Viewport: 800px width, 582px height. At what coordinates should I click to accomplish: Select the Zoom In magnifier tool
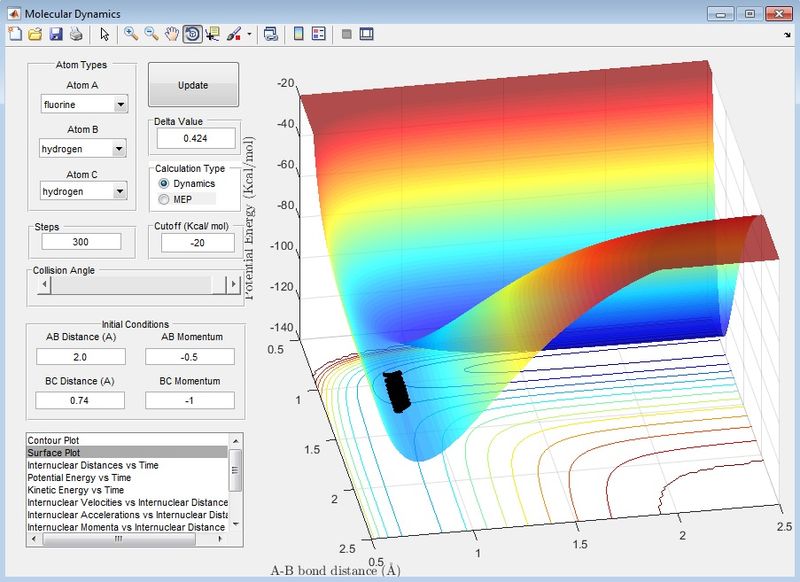[130, 34]
